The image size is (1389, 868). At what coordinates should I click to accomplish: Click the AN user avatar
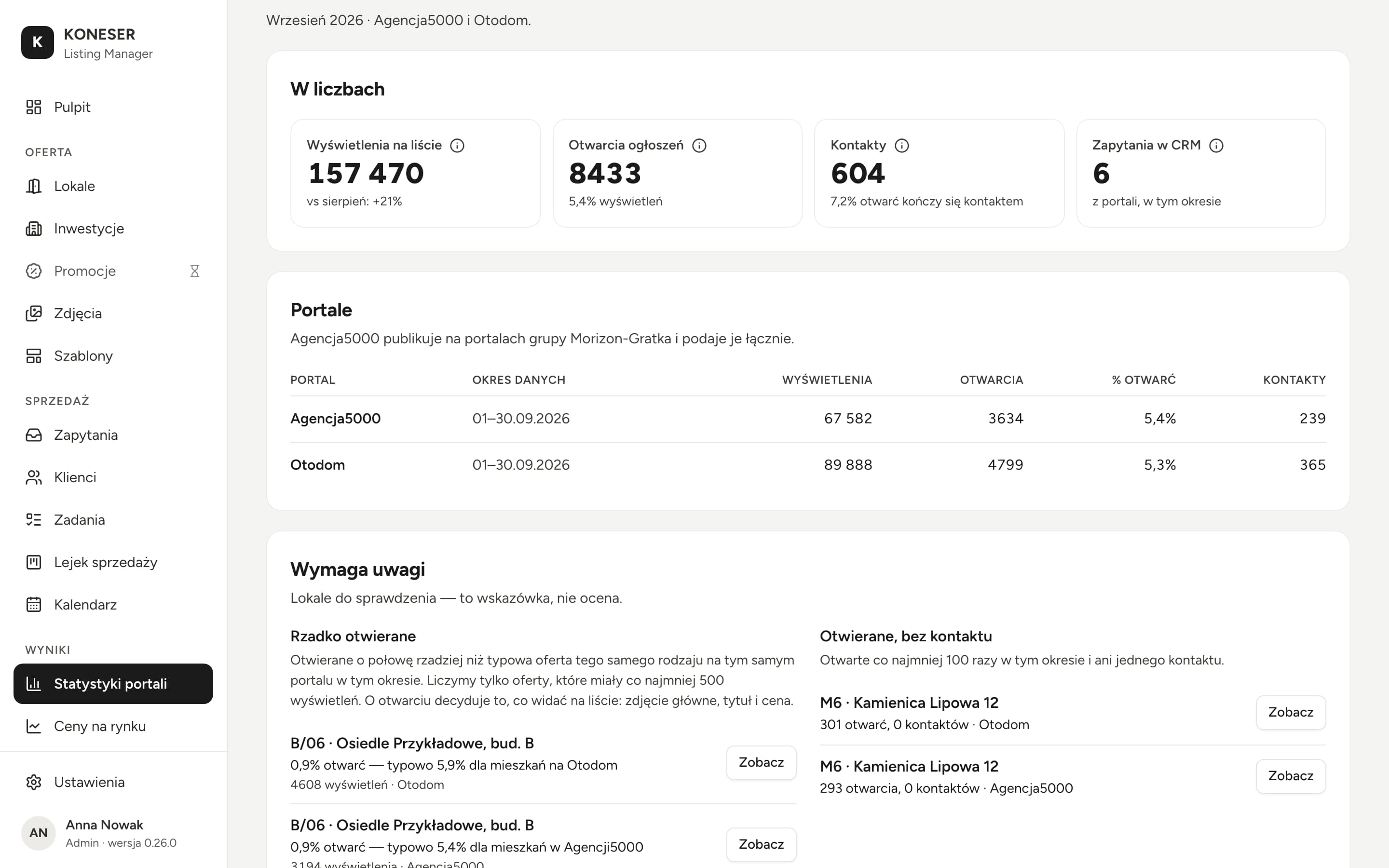(x=39, y=833)
